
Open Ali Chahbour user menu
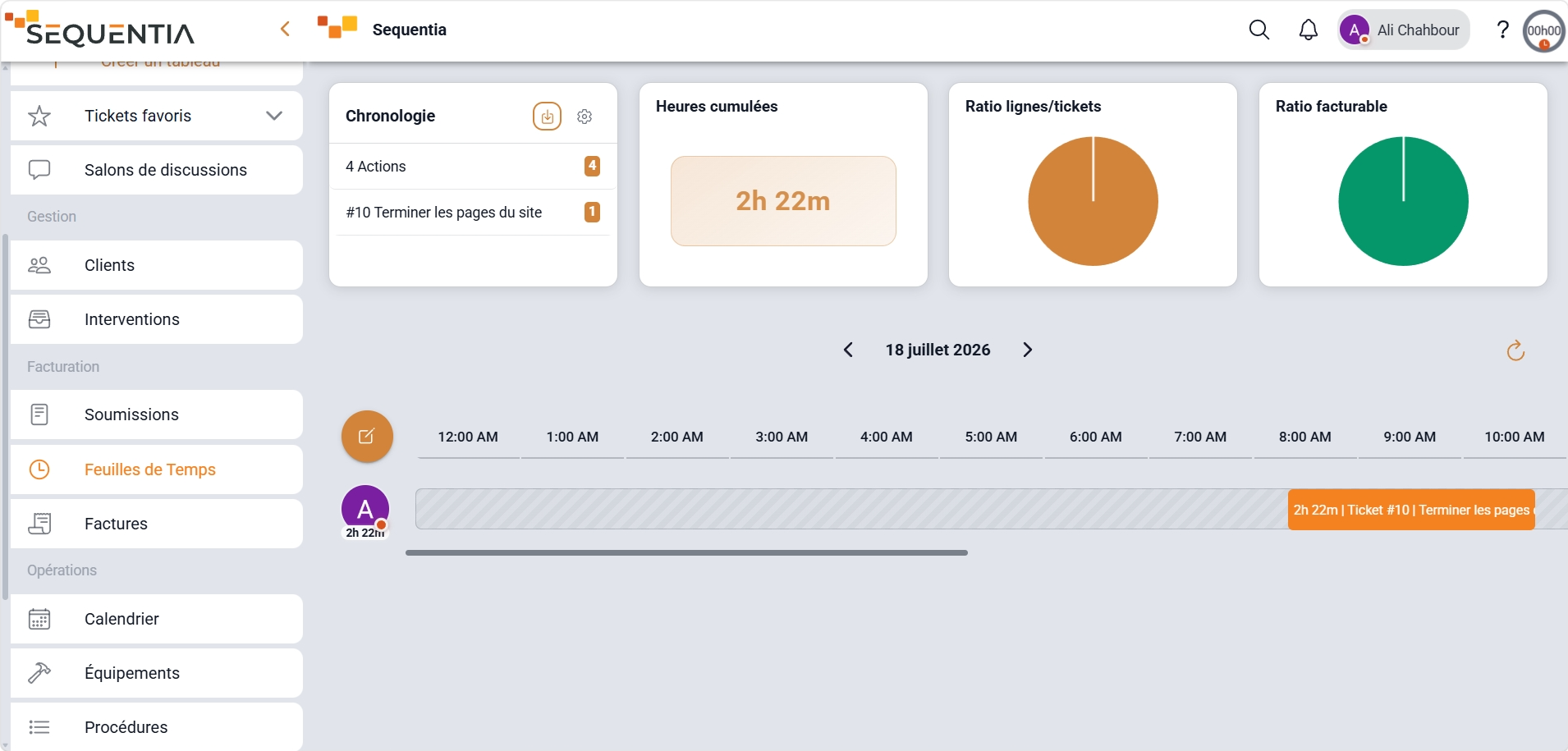[x=1403, y=30]
